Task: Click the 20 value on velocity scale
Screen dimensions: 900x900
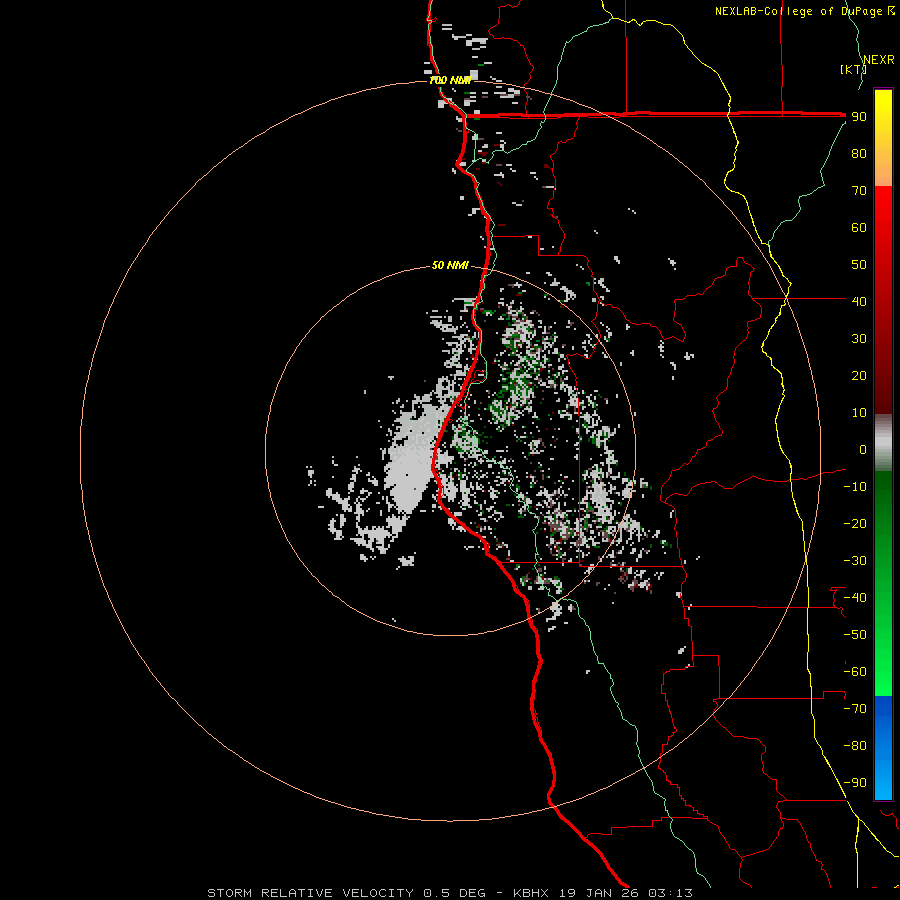Action: [x=859, y=375]
